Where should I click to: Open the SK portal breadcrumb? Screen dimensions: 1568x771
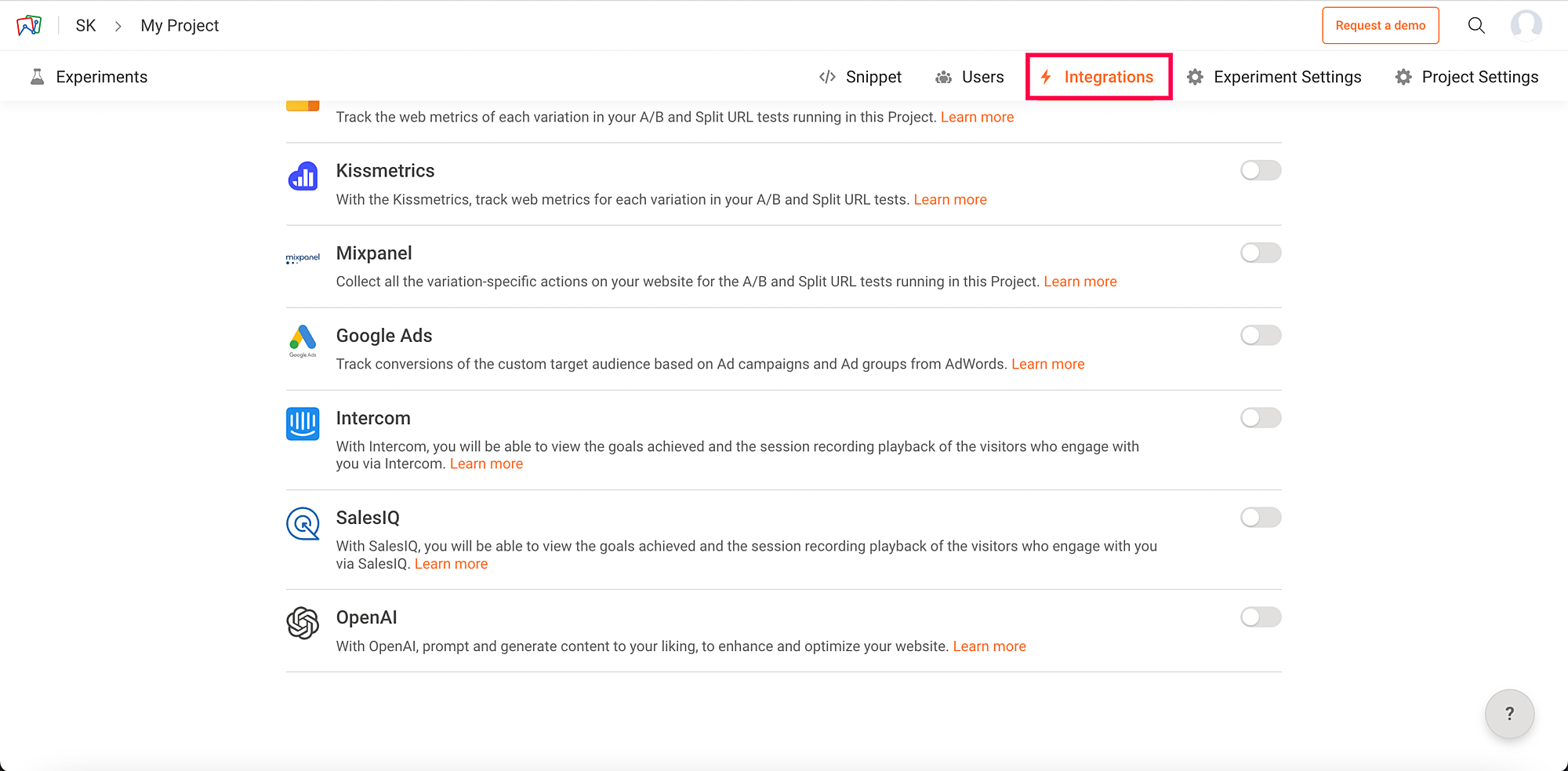85,26
